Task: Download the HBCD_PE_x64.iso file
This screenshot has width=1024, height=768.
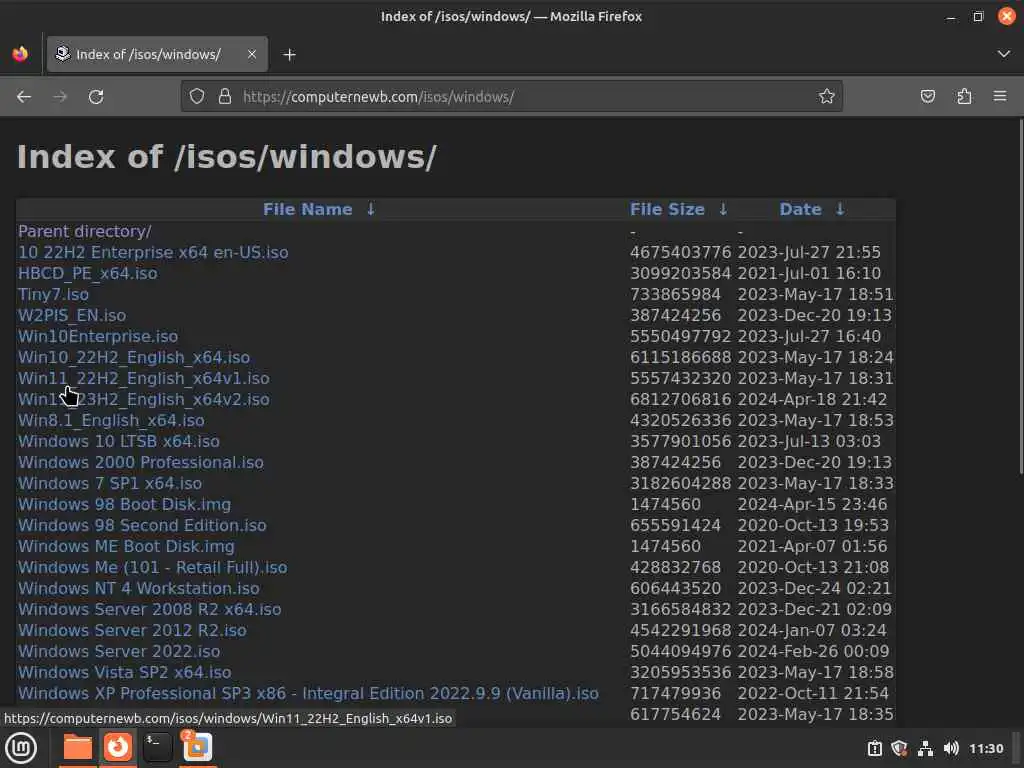Action: click(88, 273)
